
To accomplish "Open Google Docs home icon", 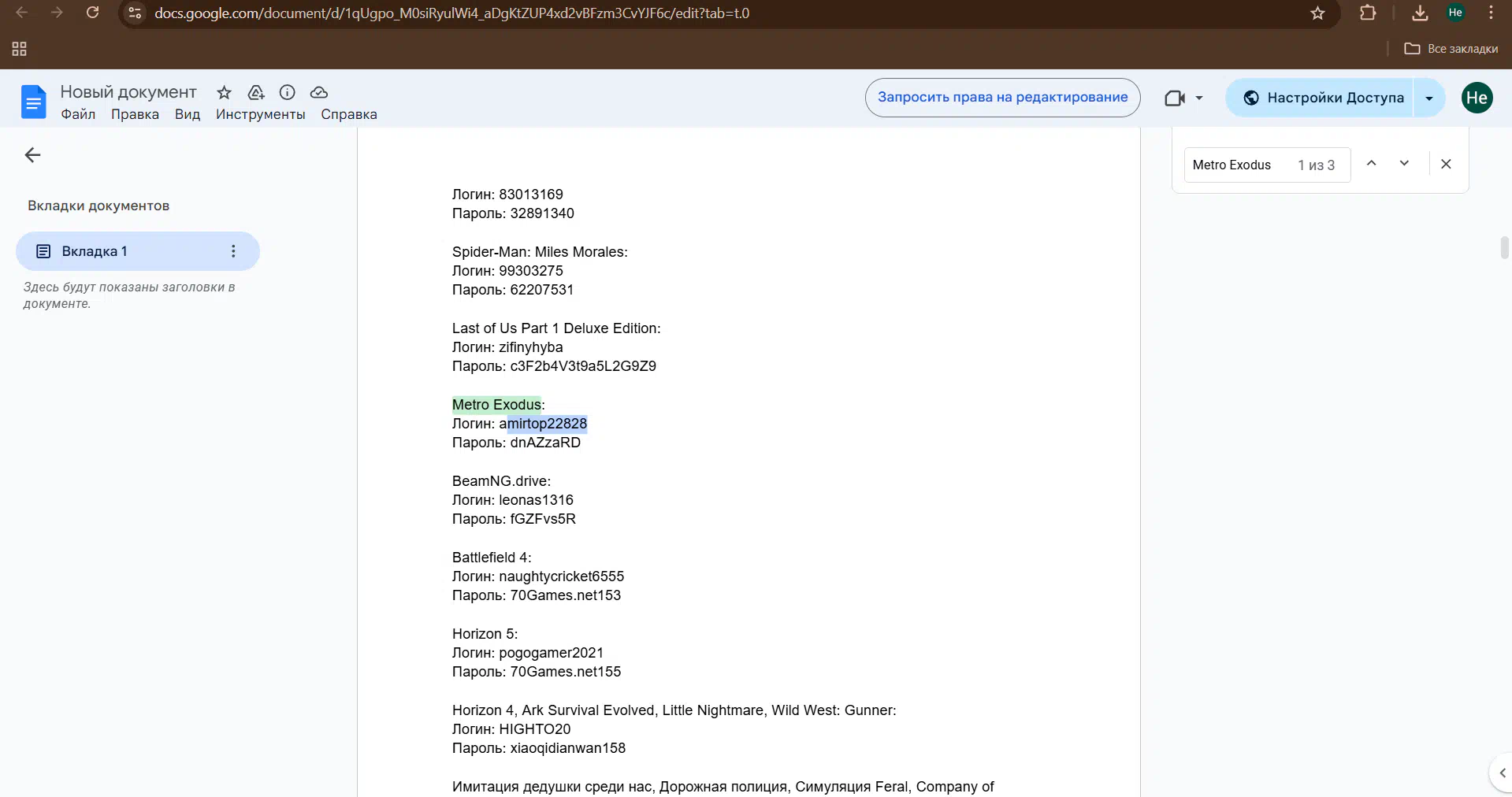I will [x=33, y=102].
